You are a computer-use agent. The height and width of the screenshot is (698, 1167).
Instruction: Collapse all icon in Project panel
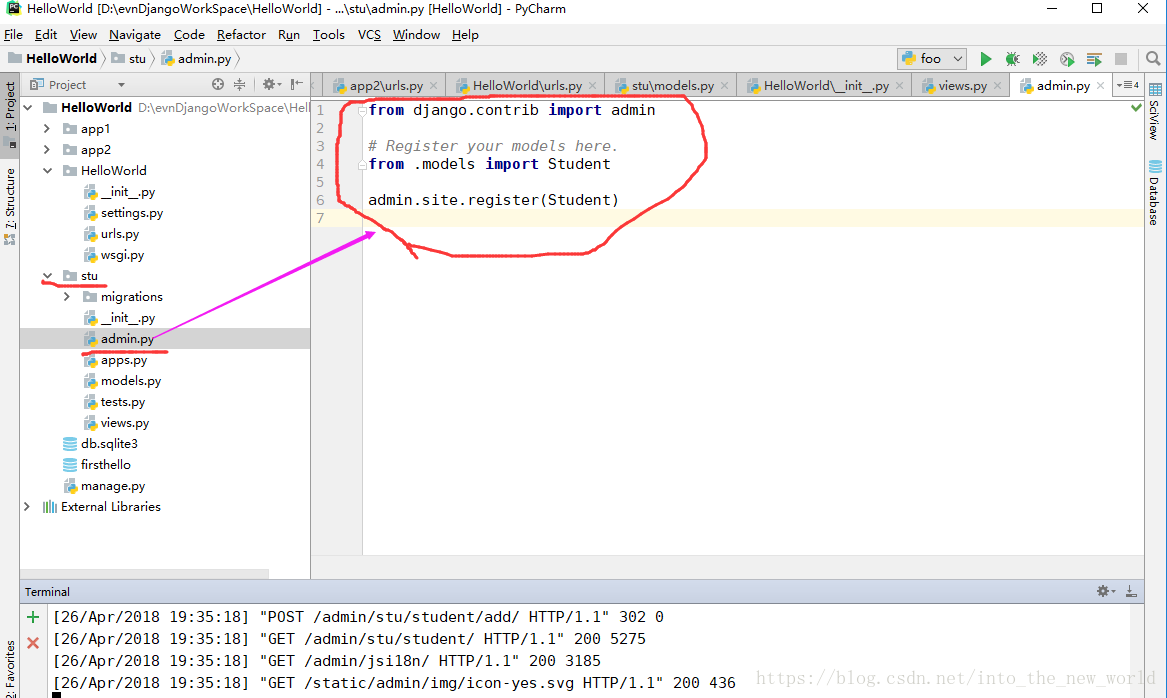tap(239, 84)
